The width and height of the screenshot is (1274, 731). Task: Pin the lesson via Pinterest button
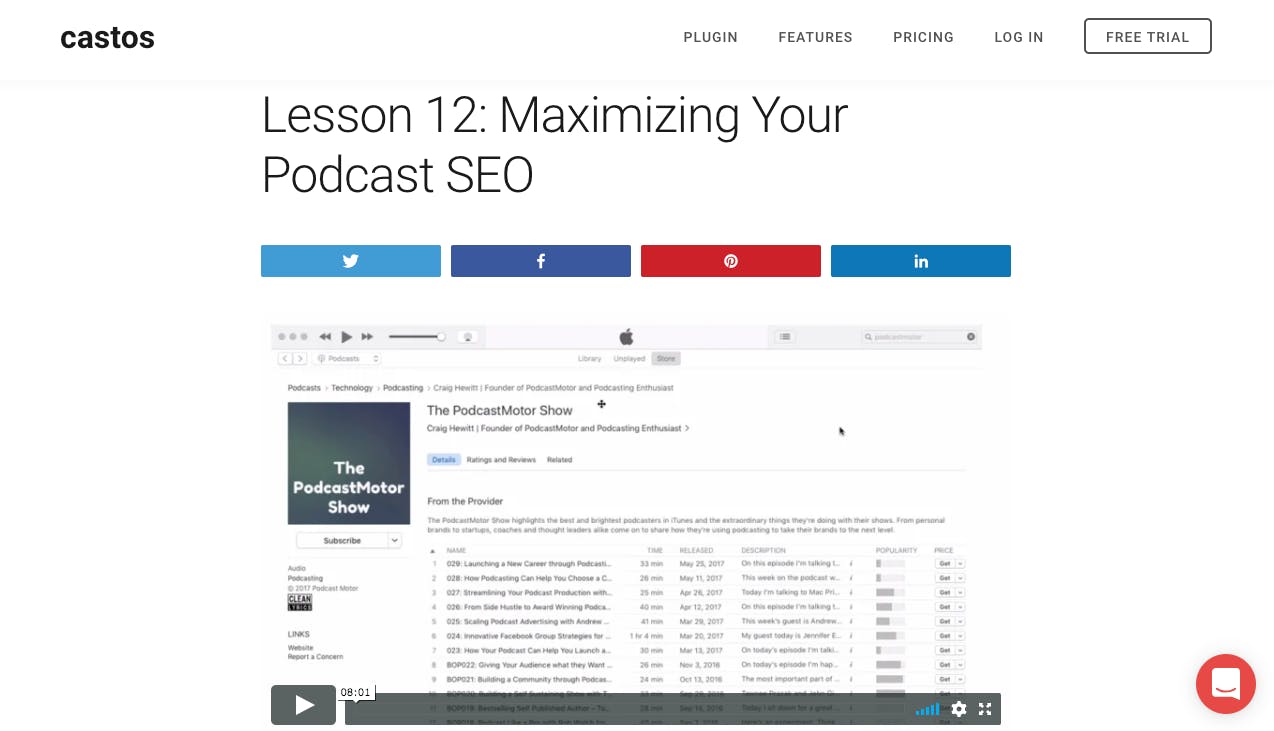[x=730, y=261]
